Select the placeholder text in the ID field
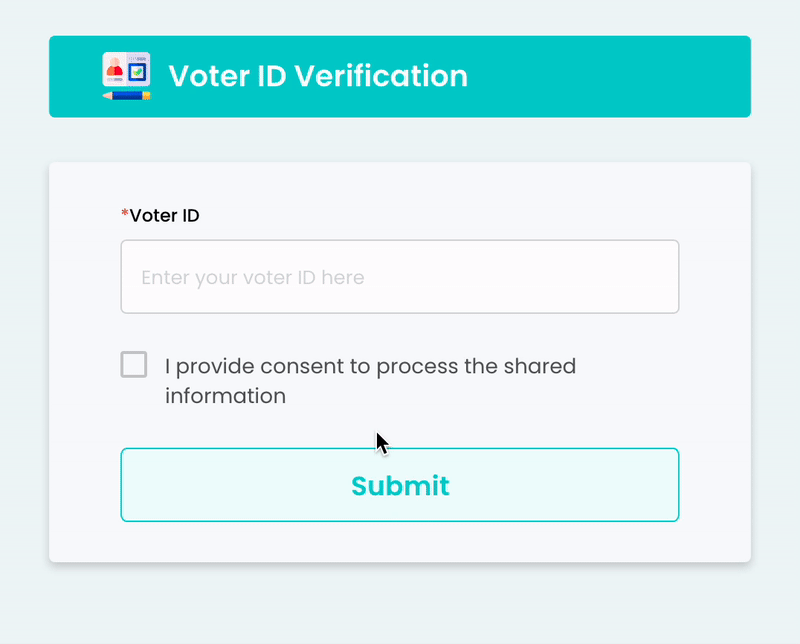Image resolution: width=800 pixels, height=644 pixels. 253,277
